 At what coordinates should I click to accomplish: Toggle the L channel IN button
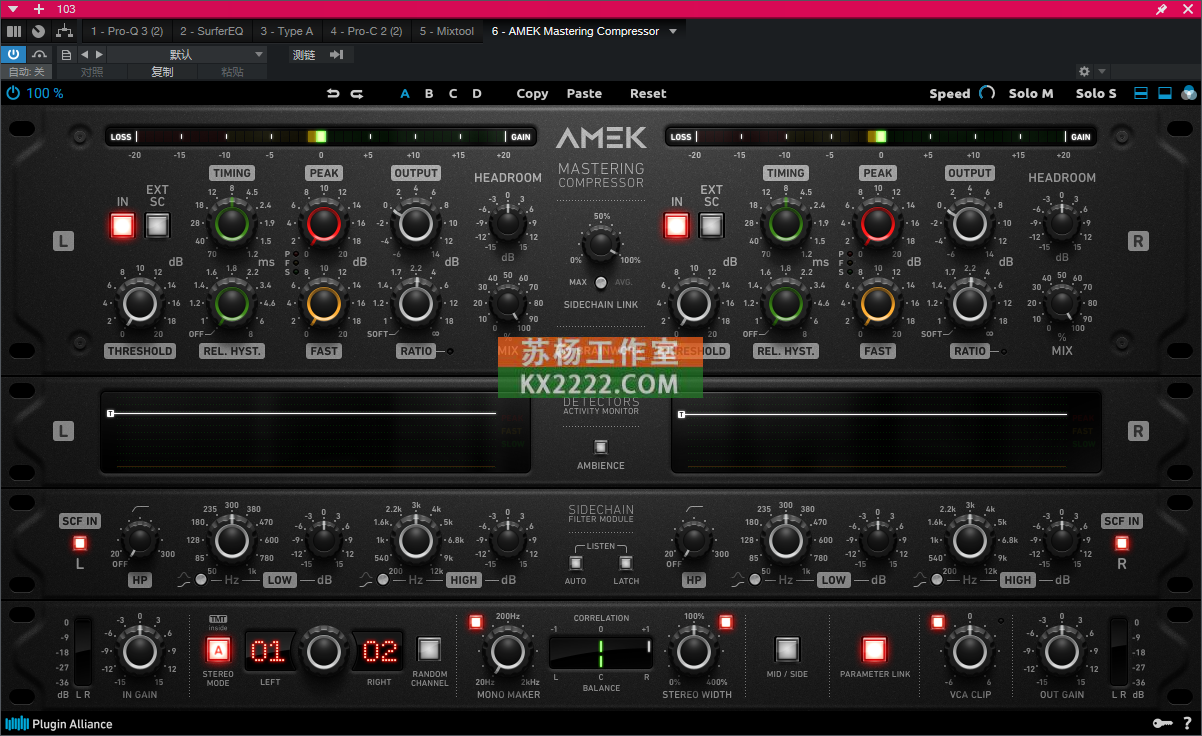(123, 225)
